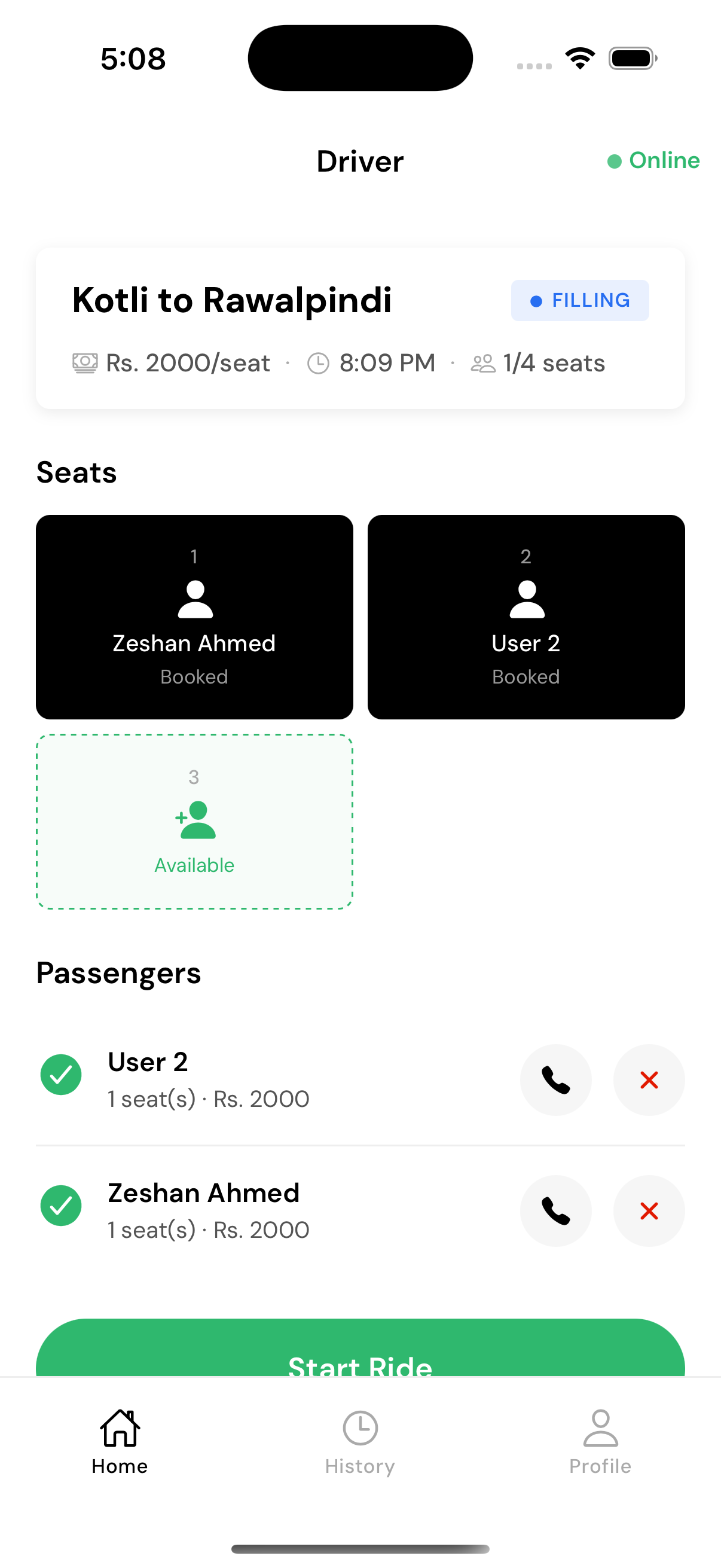
Task: Tap the green checkmark beside User 2
Action: tap(61, 1075)
